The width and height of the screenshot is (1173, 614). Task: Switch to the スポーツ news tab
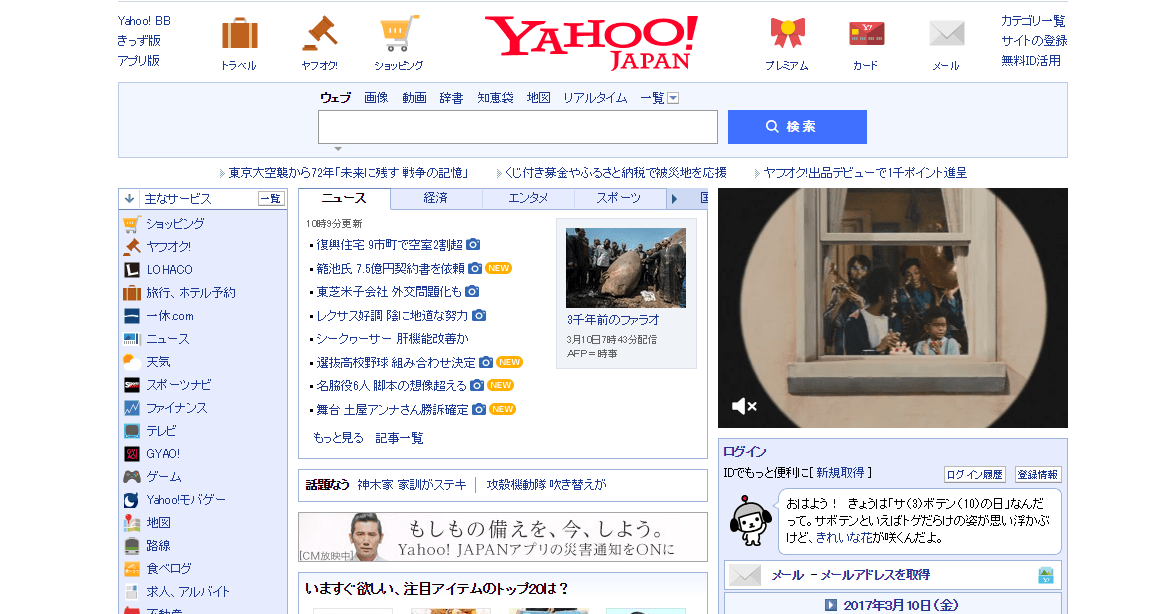click(619, 198)
